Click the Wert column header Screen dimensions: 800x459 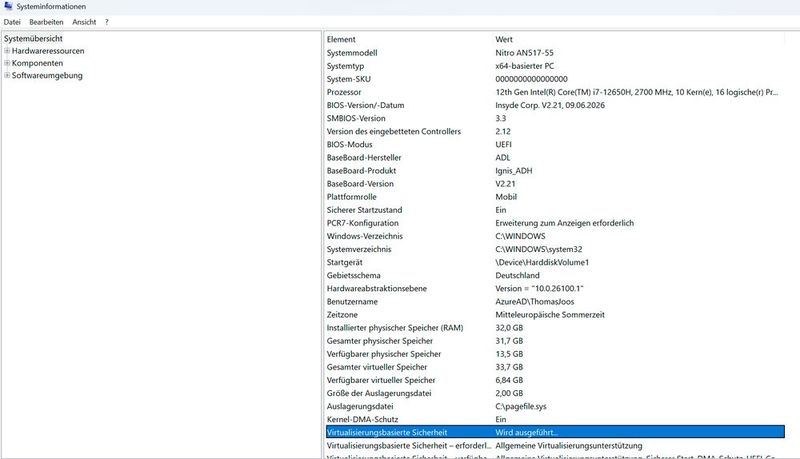(x=504, y=39)
